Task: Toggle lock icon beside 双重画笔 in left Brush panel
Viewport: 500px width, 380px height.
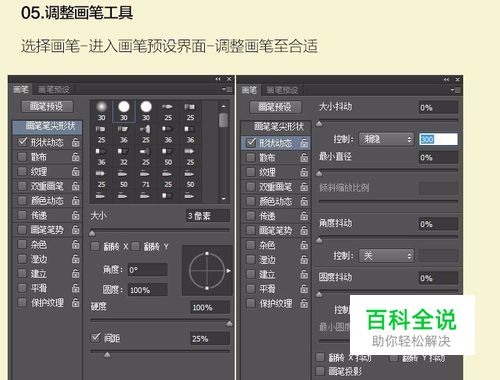Action: point(76,186)
